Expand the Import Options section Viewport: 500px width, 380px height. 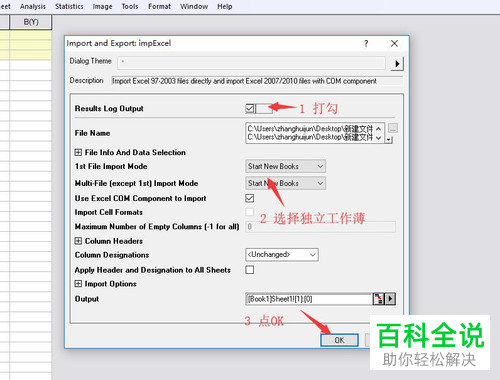[78, 284]
